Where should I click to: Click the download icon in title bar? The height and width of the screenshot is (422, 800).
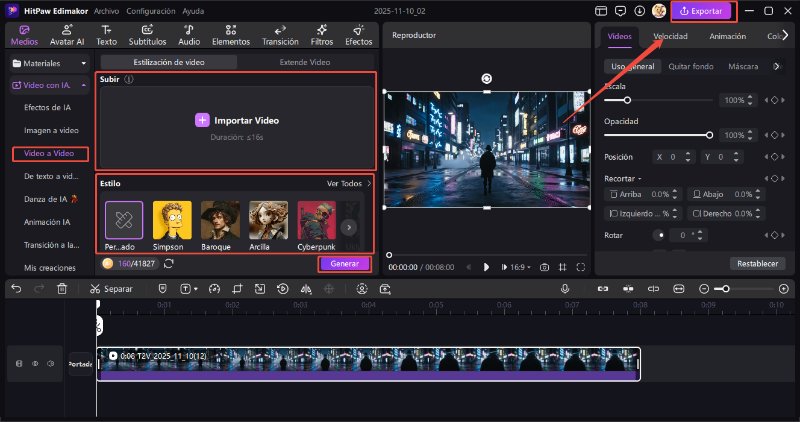(x=639, y=11)
